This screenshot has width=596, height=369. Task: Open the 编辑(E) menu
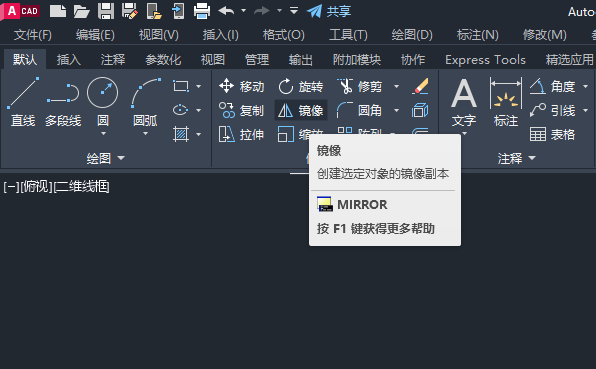click(x=95, y=35)
